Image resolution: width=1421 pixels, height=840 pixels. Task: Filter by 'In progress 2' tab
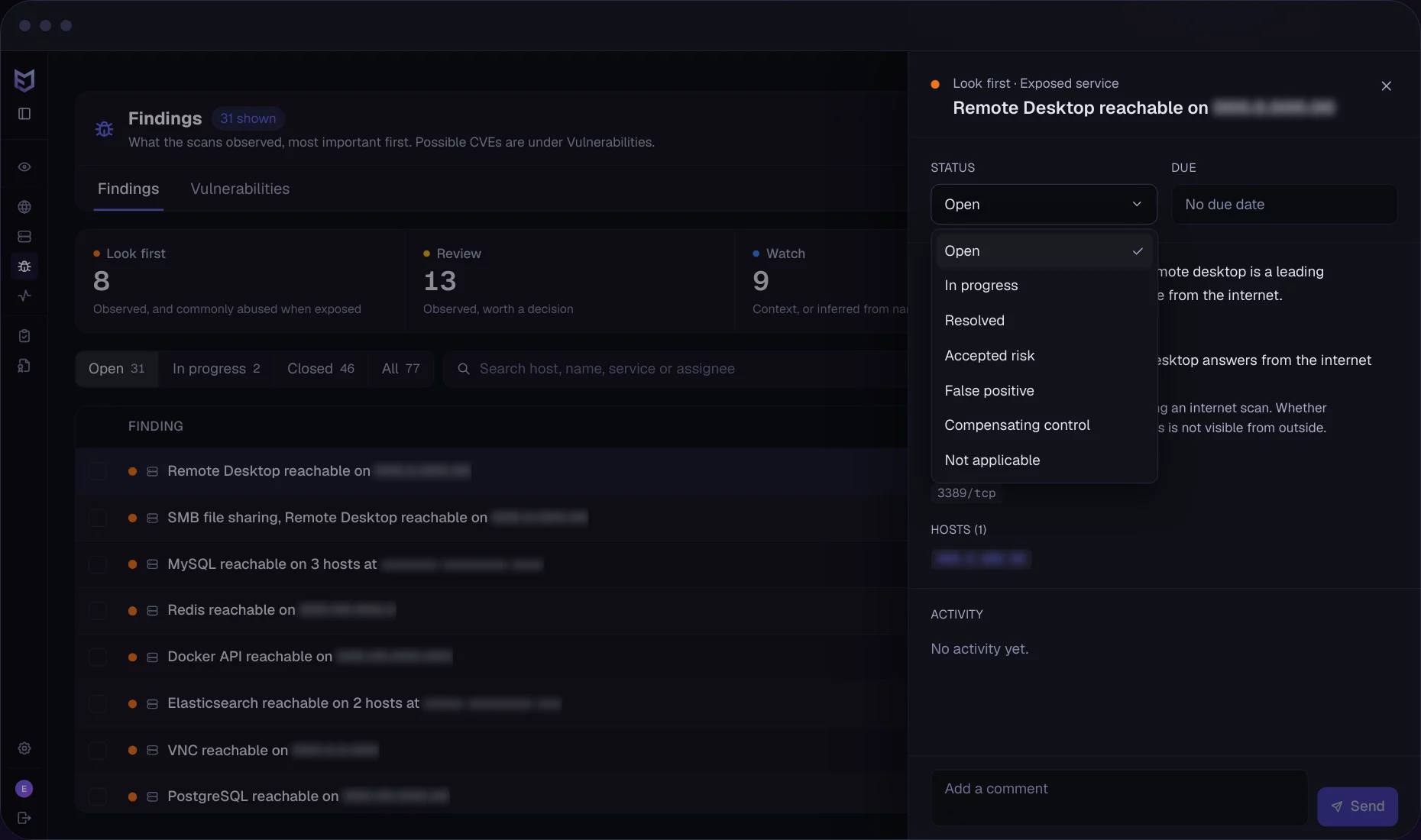coord(216,369)
